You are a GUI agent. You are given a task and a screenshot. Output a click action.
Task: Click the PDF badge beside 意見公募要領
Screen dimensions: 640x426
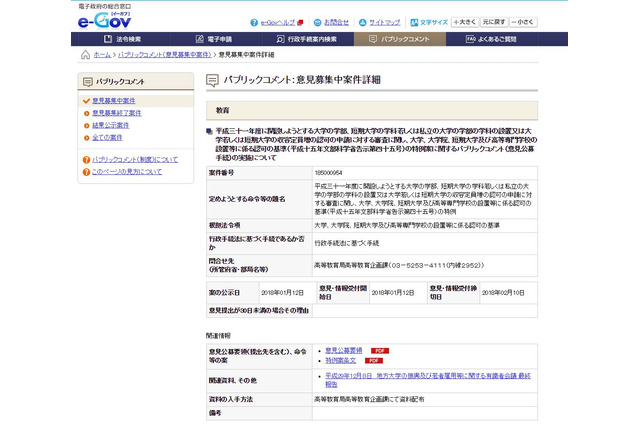(x=380, y=351)
